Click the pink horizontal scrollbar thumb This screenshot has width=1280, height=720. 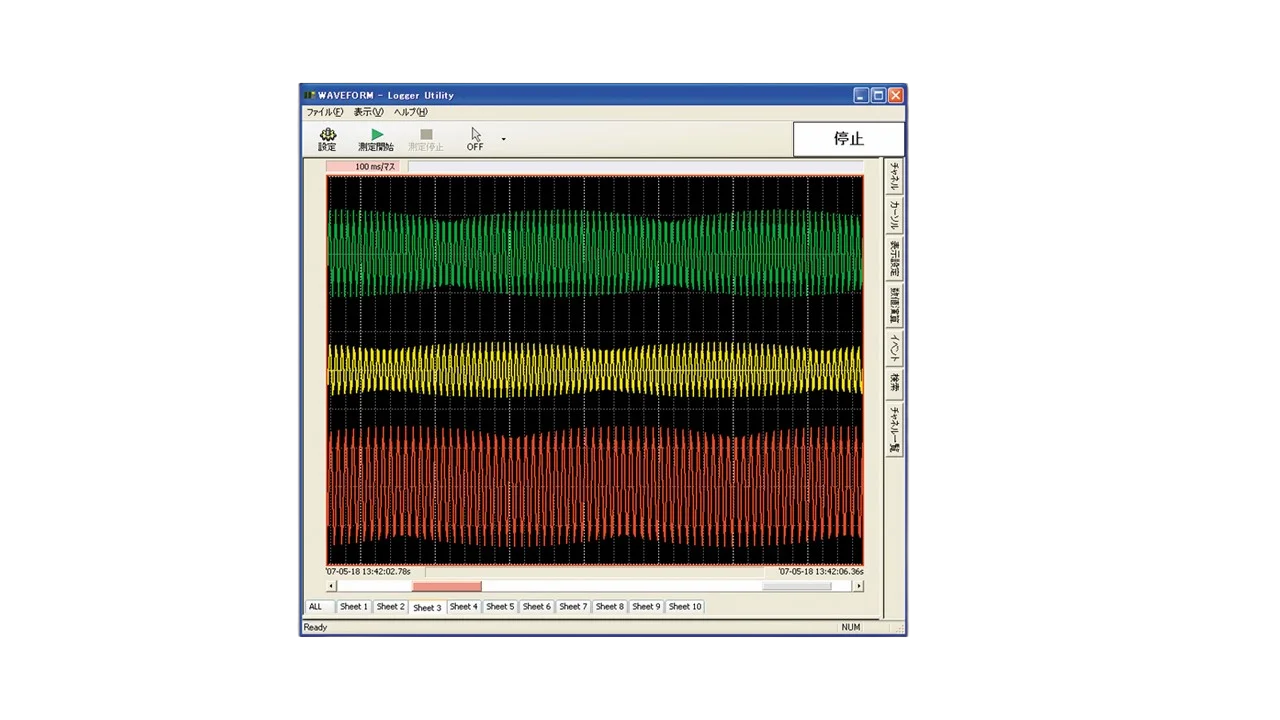click(446, 587)
